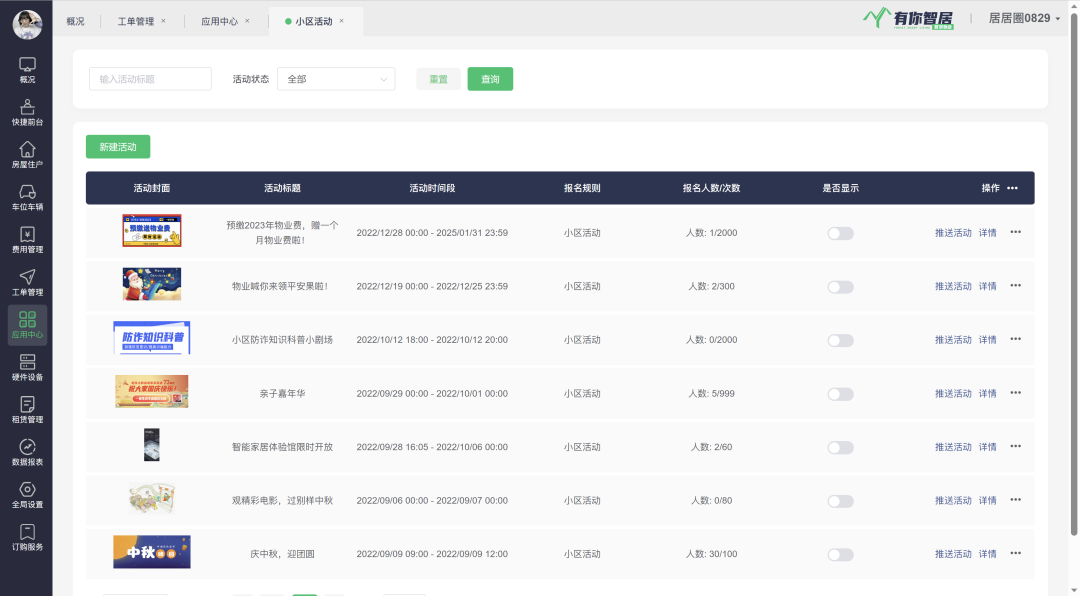Click the activity title search field
Screen dimensions: 1080x596
150,79
